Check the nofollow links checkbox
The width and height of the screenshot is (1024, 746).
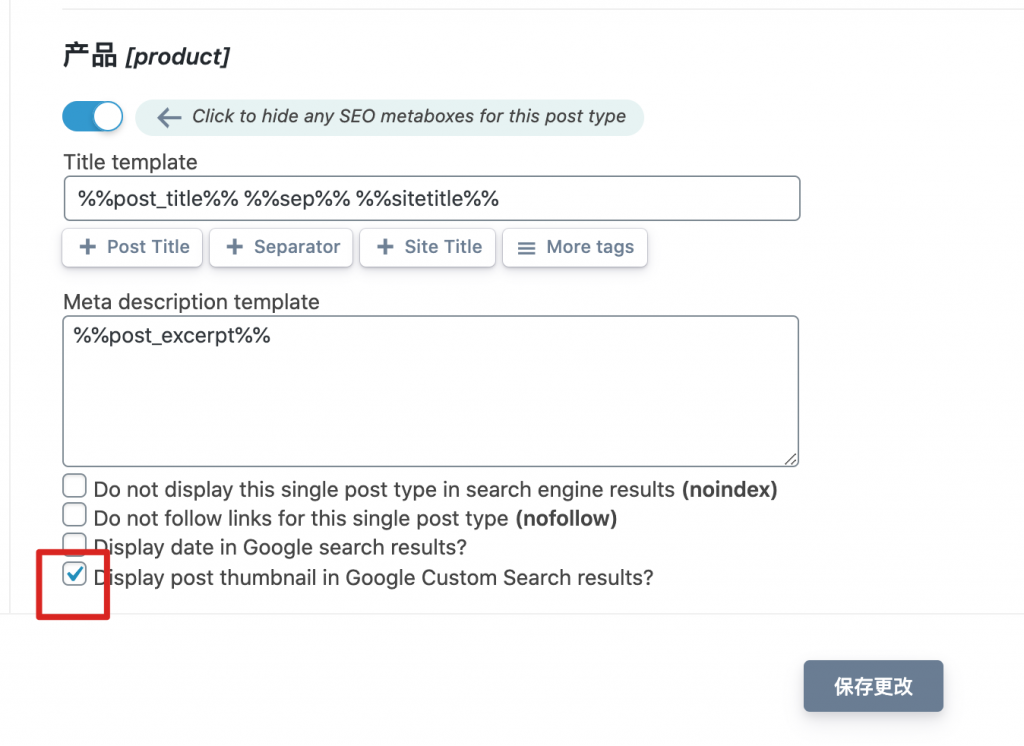click(x=75, y=516)
